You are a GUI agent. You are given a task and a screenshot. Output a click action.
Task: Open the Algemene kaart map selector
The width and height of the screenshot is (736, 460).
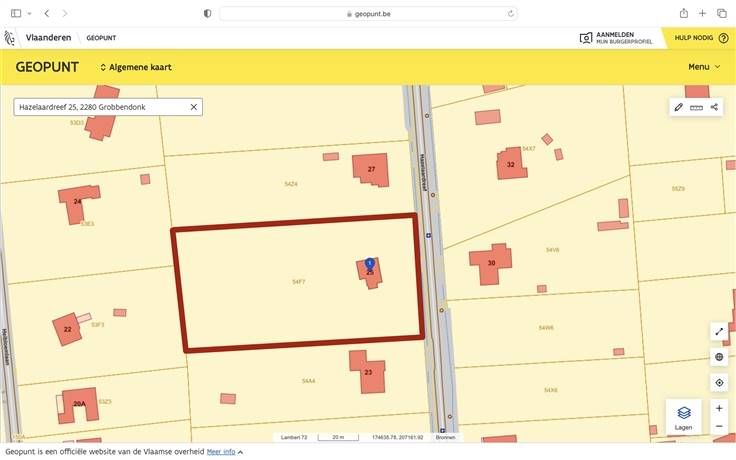point(135,67)
